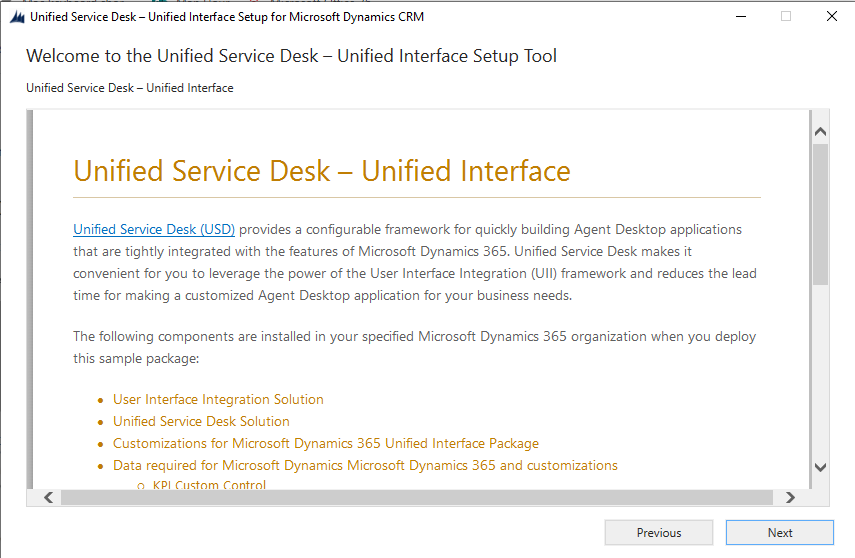Viewport: 855px width, 558px height.
Task: Select 'User Interface Integration Solution' bullet text
Action: tap(218, 399)
